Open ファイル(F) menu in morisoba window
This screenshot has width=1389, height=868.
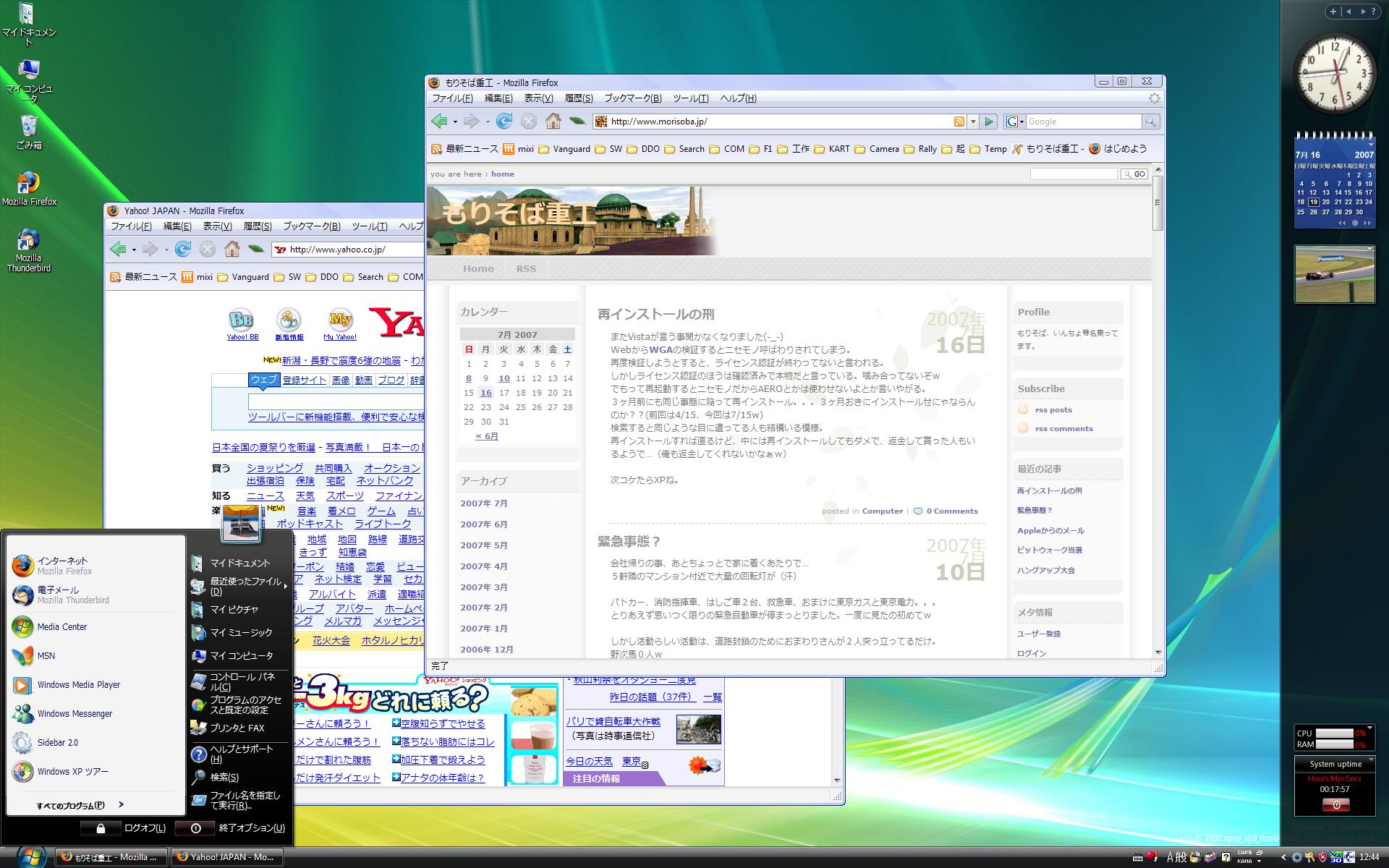[452, 98]
